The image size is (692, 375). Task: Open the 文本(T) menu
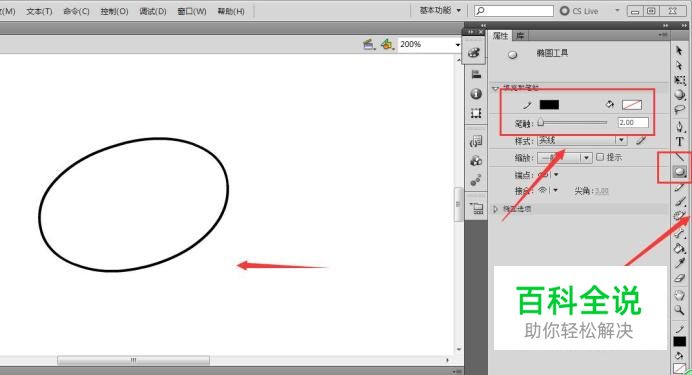[39, 11]
